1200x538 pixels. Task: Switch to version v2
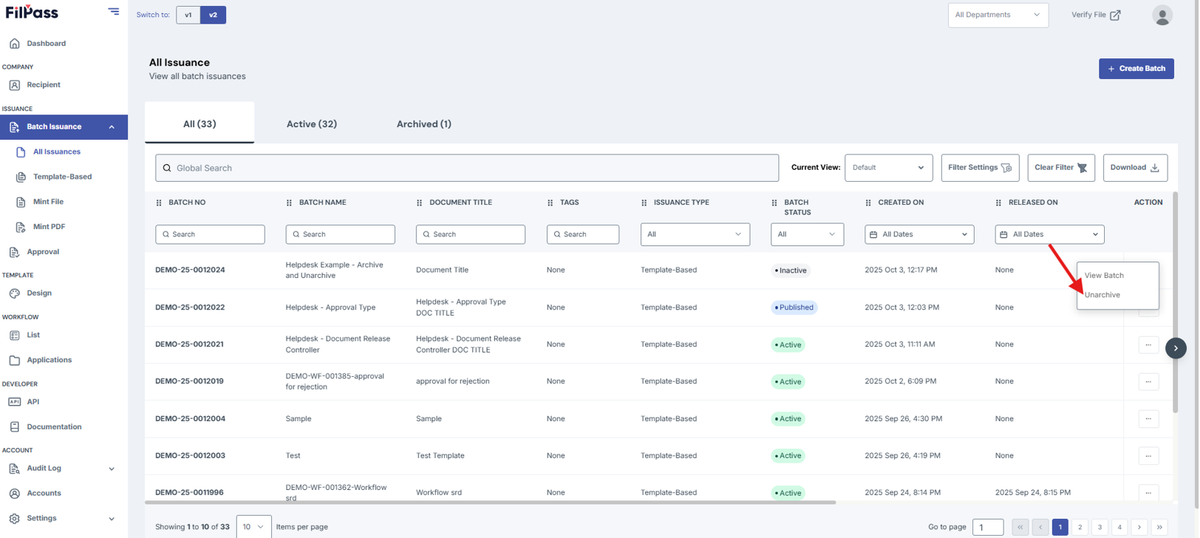213,15
